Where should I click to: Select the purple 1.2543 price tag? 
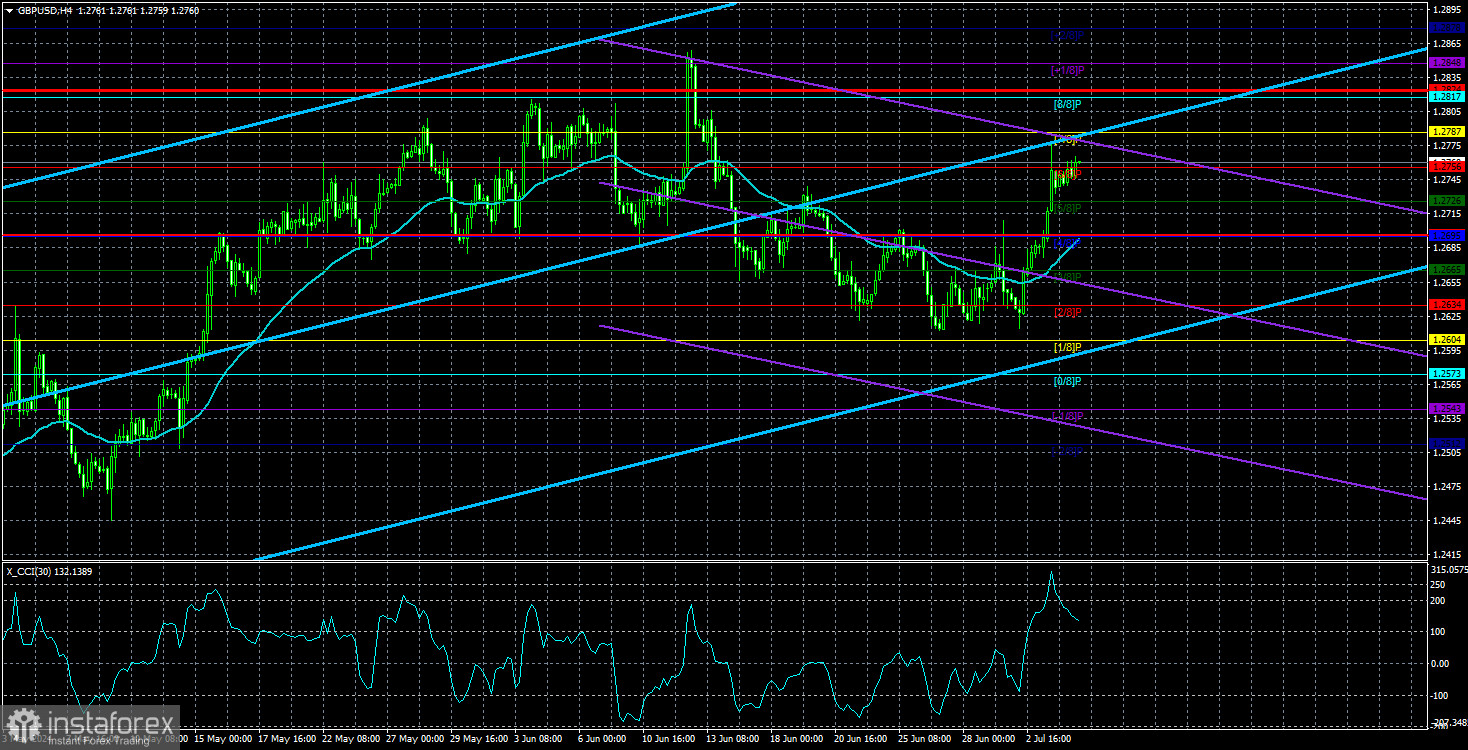(x=1447, y=409)
